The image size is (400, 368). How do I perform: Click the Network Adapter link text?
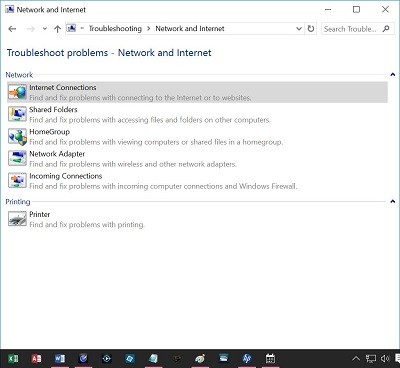pyautogui.click(x=57, y=154)
